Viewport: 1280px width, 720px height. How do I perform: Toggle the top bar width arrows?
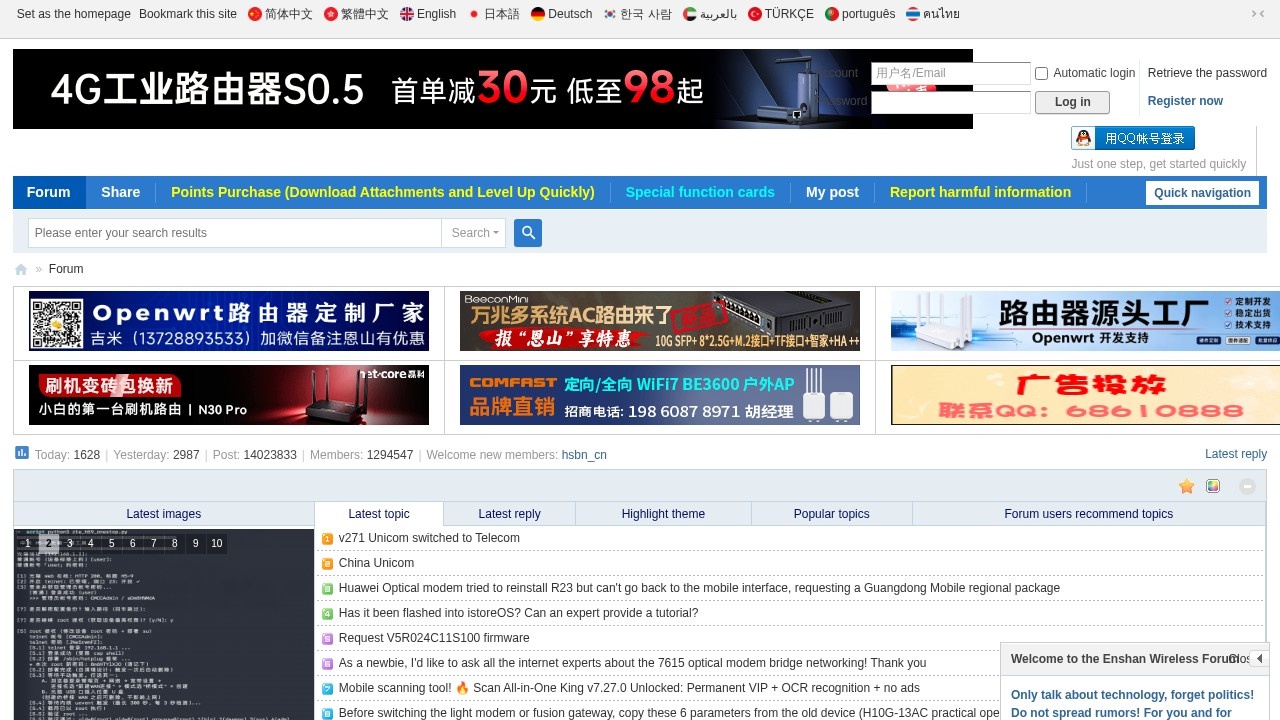[x=1258, y=14]
